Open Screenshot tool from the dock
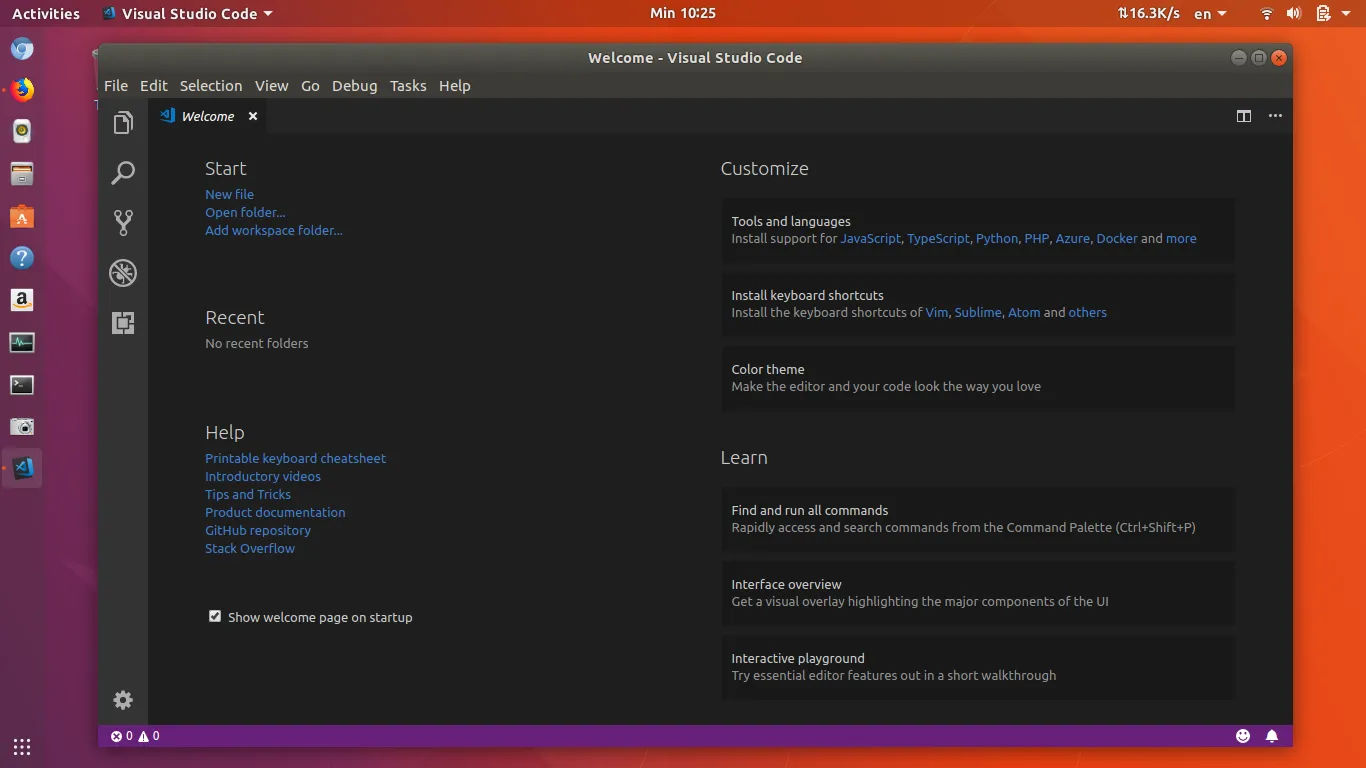The image size is (1366, 768). 22,427
